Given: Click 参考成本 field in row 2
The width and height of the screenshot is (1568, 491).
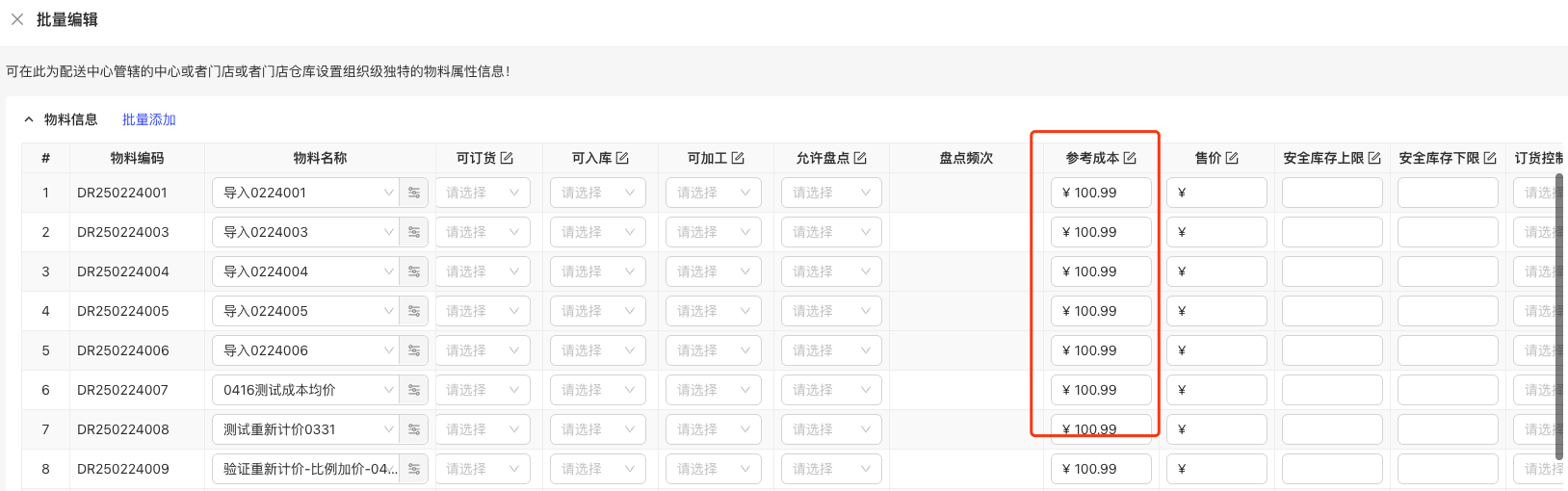Looking at the screenshot, I should 1101,232.
